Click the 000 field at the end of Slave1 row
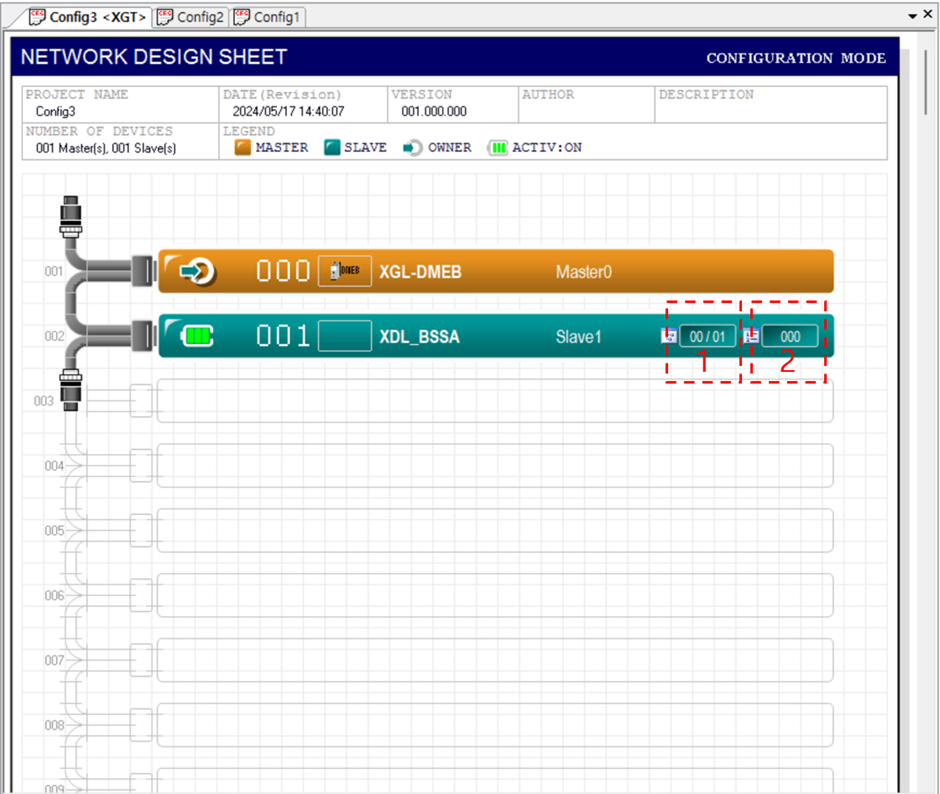 [790, 336]
